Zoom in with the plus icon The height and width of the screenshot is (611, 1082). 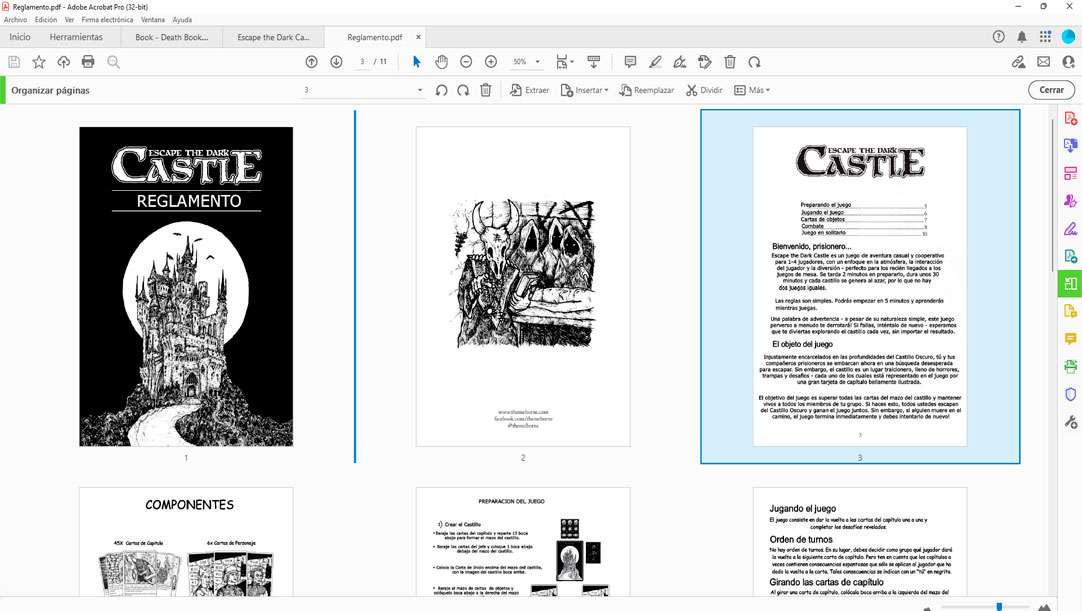click(491, 62)
